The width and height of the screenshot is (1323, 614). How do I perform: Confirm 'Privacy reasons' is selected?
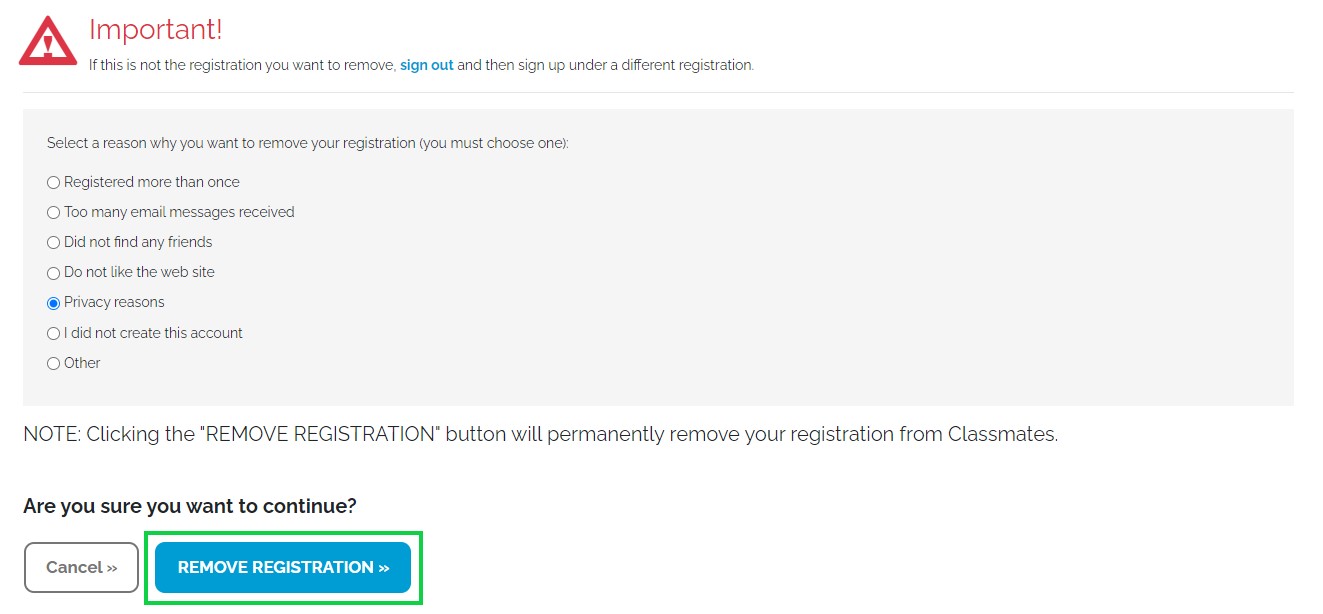[53, 302]
